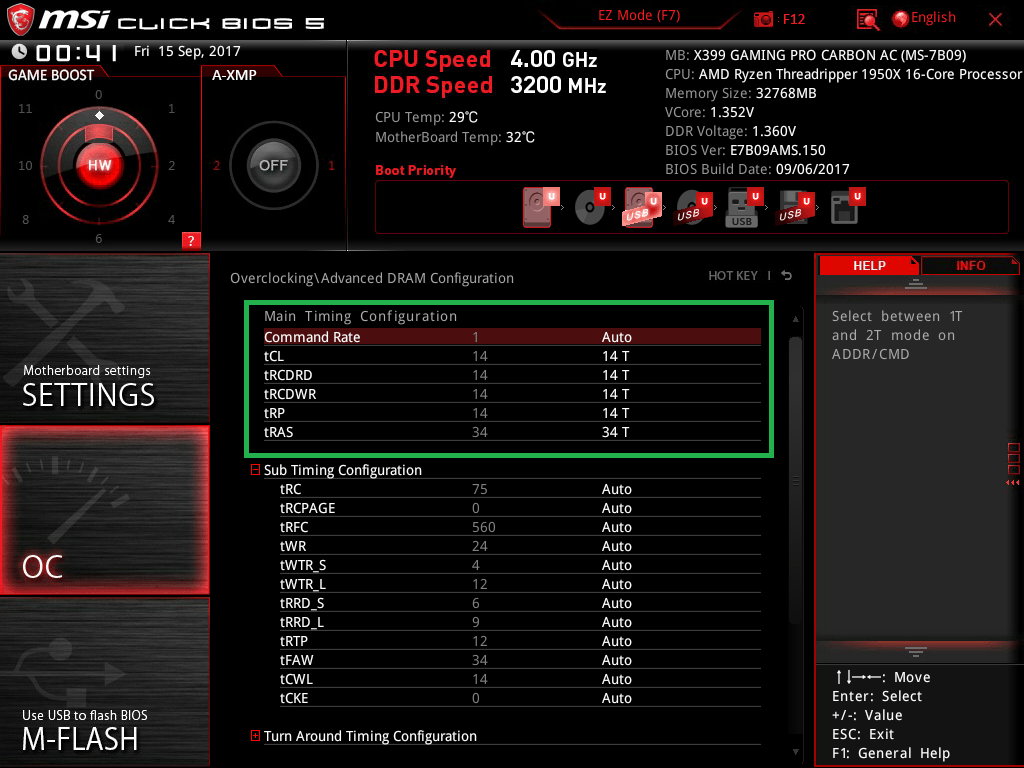Viewport: 1024px width, 768px height.
Task: Click the collapse arrows at help panel edge
Action: point(1012,483)
